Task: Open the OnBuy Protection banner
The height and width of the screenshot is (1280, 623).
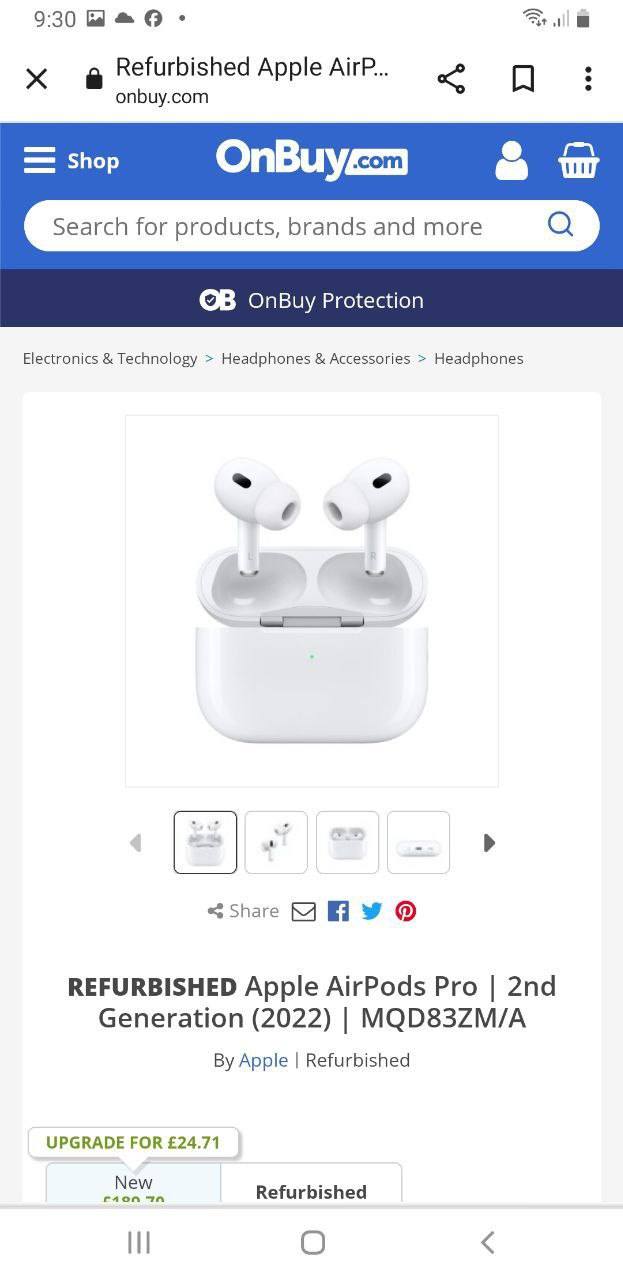Action: point(311,299)
